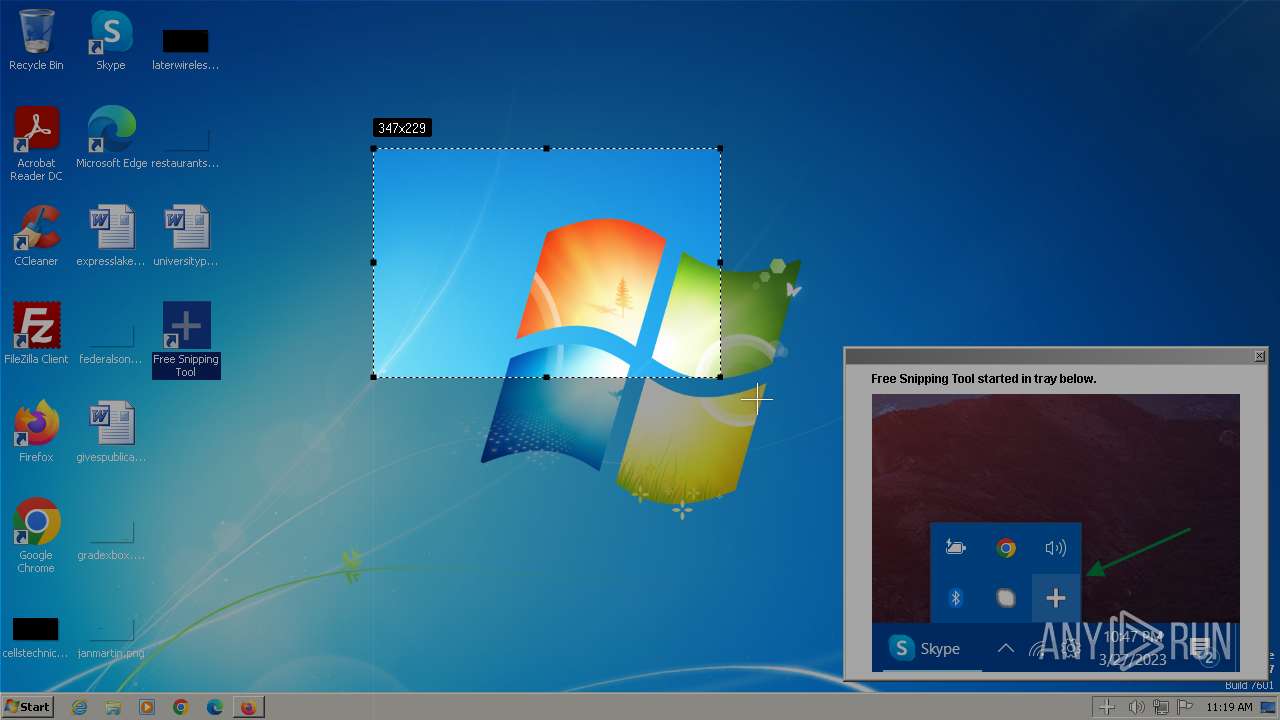Open Action Center flag icon
The height and width of the screenshot is (720, 1280).
point(1185,707)
